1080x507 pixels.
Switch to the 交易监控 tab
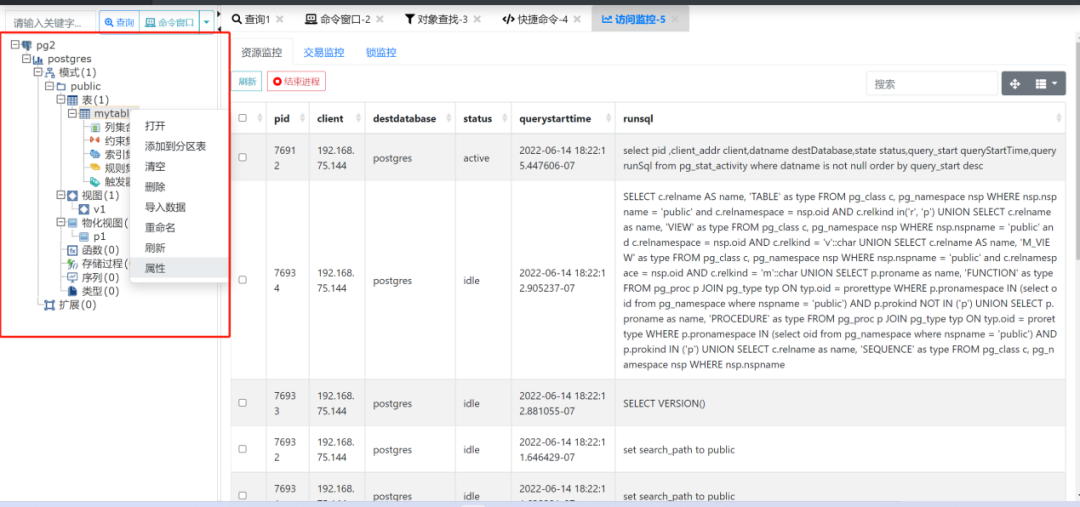[324, 52]
